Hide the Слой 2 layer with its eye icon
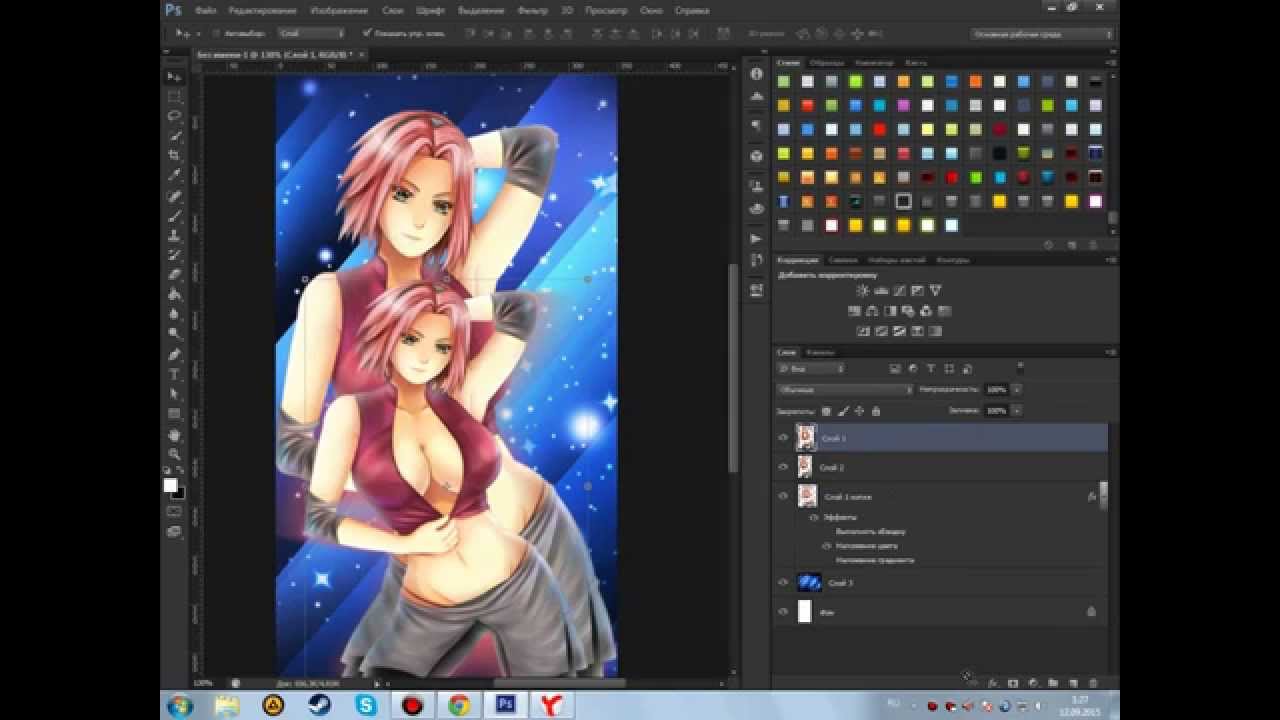1280x720 pixels. point(783,467)
